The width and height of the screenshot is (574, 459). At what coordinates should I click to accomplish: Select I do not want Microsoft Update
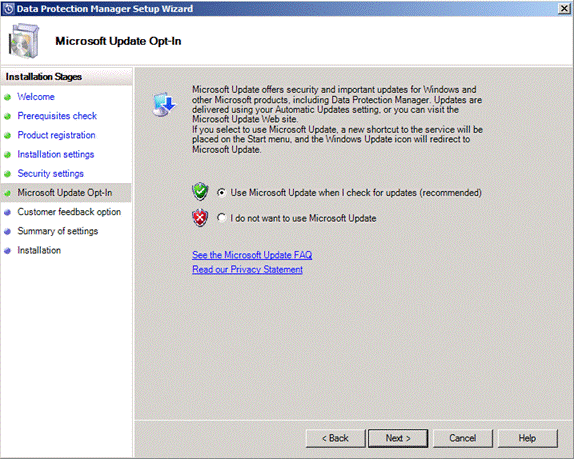(221, 218)
